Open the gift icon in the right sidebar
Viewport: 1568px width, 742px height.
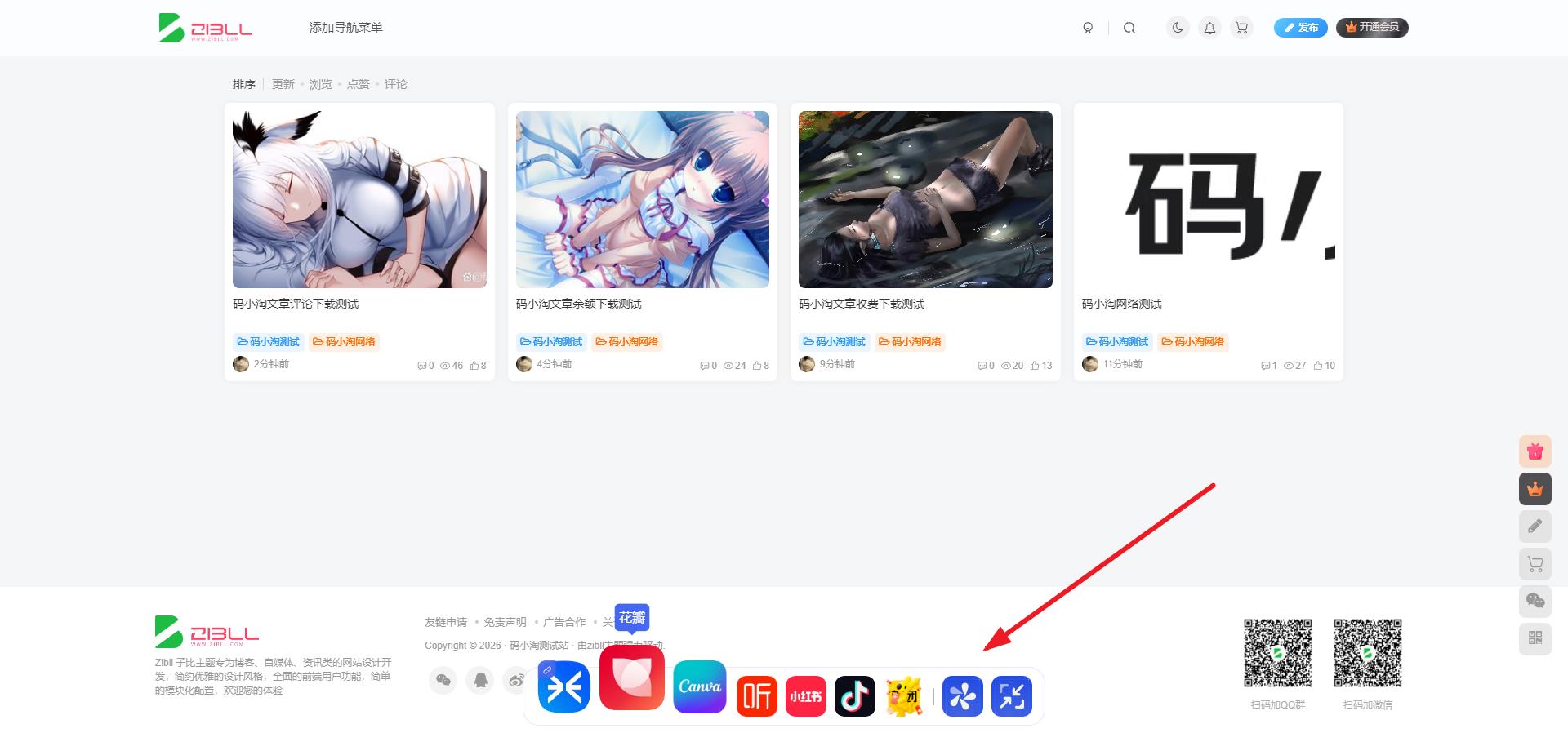pyautogui.click(x=1536, y=451)
